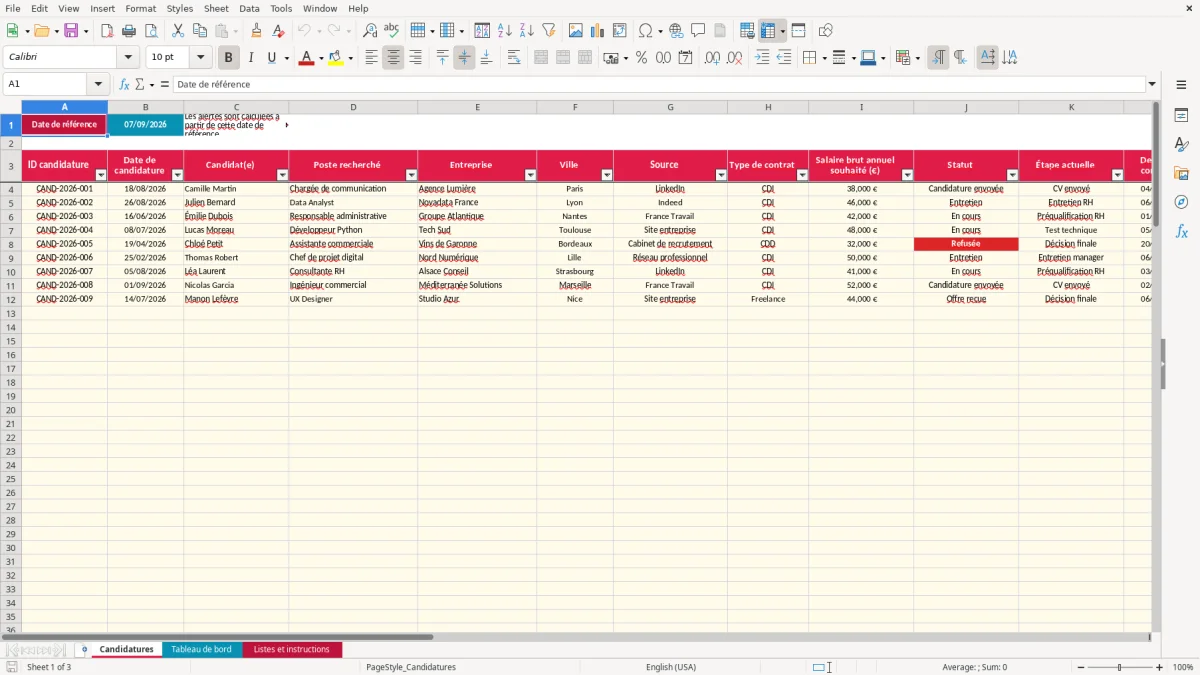Open the Data menu
This screenshot has height=675, width=1200.
pyautogui.click(x=249, y=8)
